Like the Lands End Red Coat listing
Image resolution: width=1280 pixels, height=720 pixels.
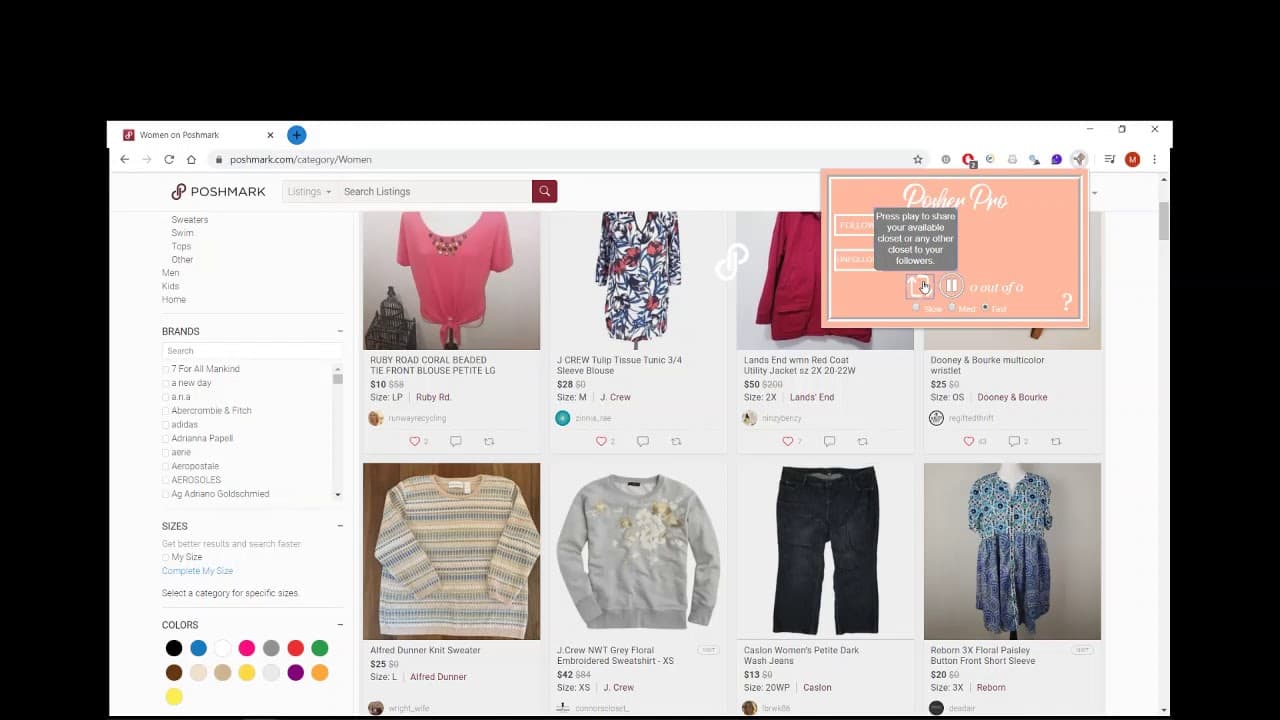(x=788, y=441)
